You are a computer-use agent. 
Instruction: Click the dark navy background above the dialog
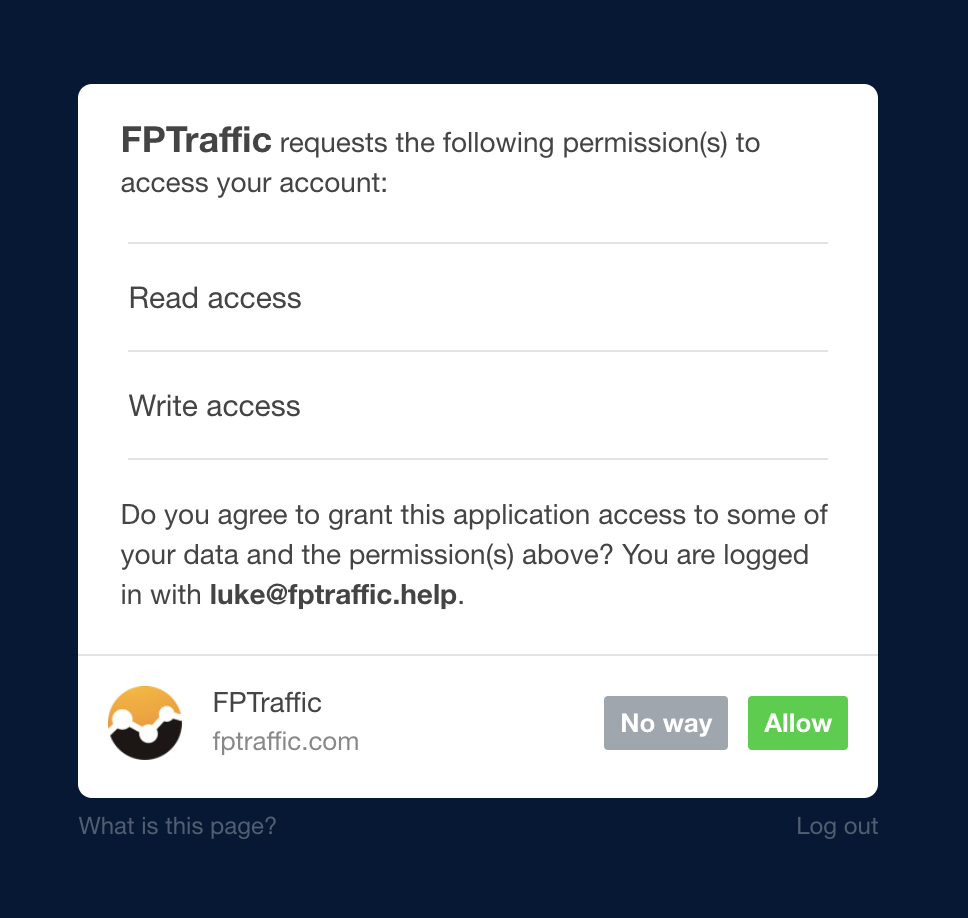(x=484, y=41)
